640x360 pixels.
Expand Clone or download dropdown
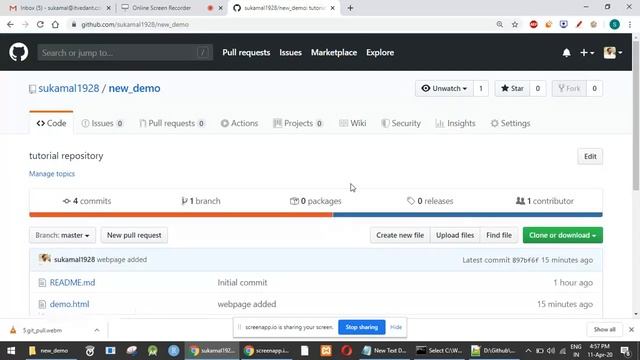pyautogui.click(x=562, y=235)
